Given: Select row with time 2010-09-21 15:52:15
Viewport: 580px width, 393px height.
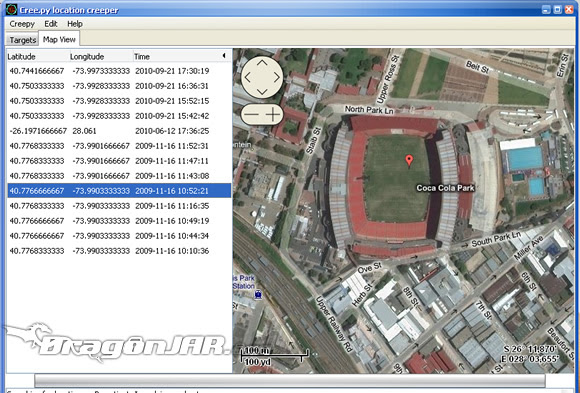Looking at the screenshot, I should pyautogui.click(x=119, y=101).
